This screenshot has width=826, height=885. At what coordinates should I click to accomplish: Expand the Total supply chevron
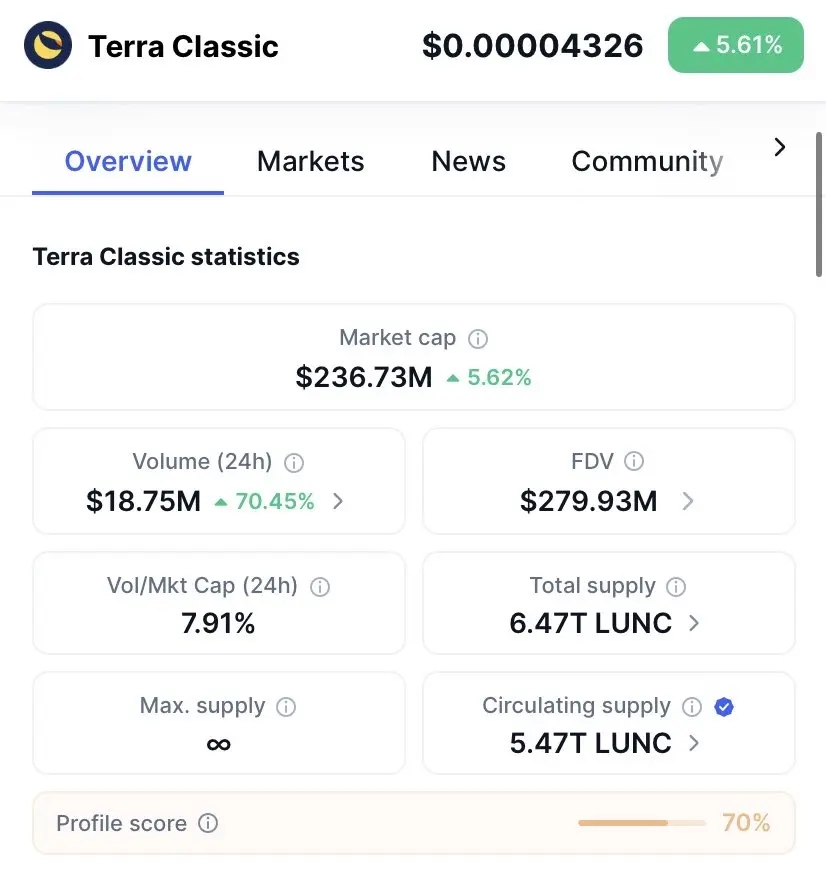coord(695,623)
